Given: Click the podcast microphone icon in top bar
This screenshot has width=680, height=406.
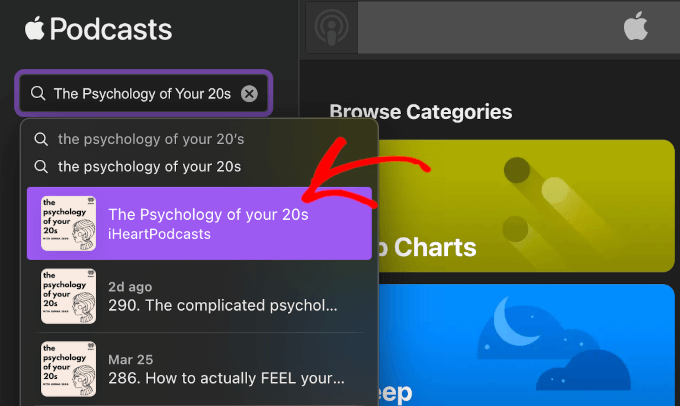Looking at the screenshot, I should 329,28.
